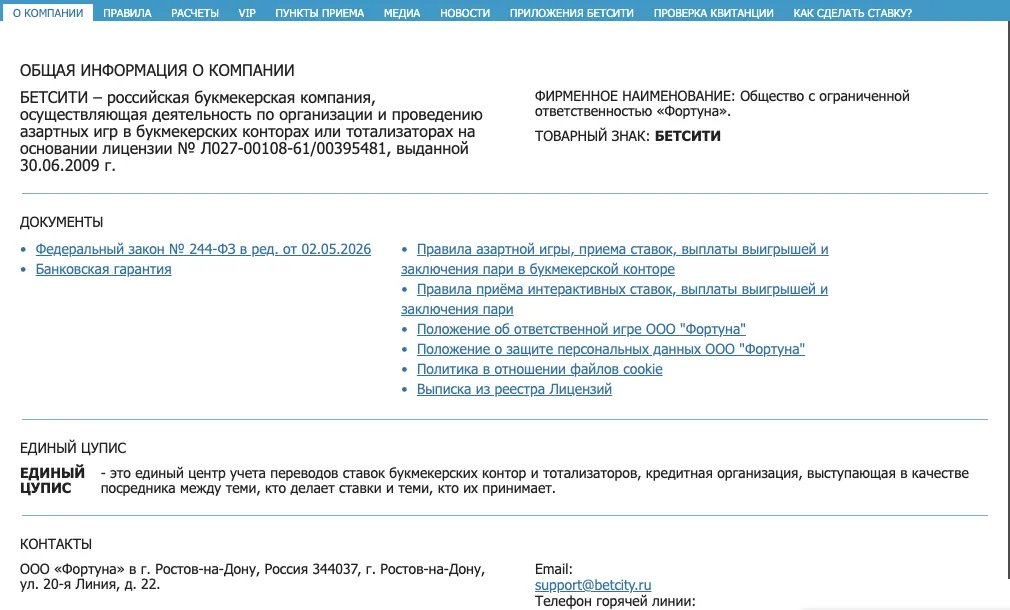Select the VIP menu item
This screenshot has width=1010, height=610.
tap(247, 12)
